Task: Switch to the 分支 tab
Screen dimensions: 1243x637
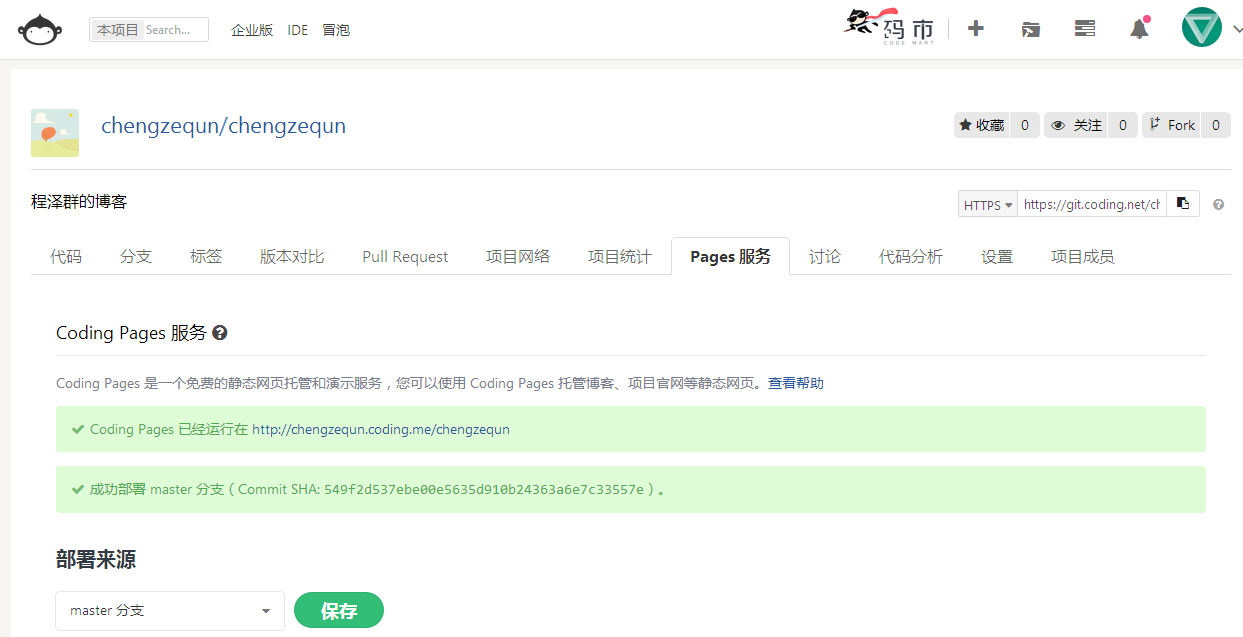Action: [x=136, y=257]
